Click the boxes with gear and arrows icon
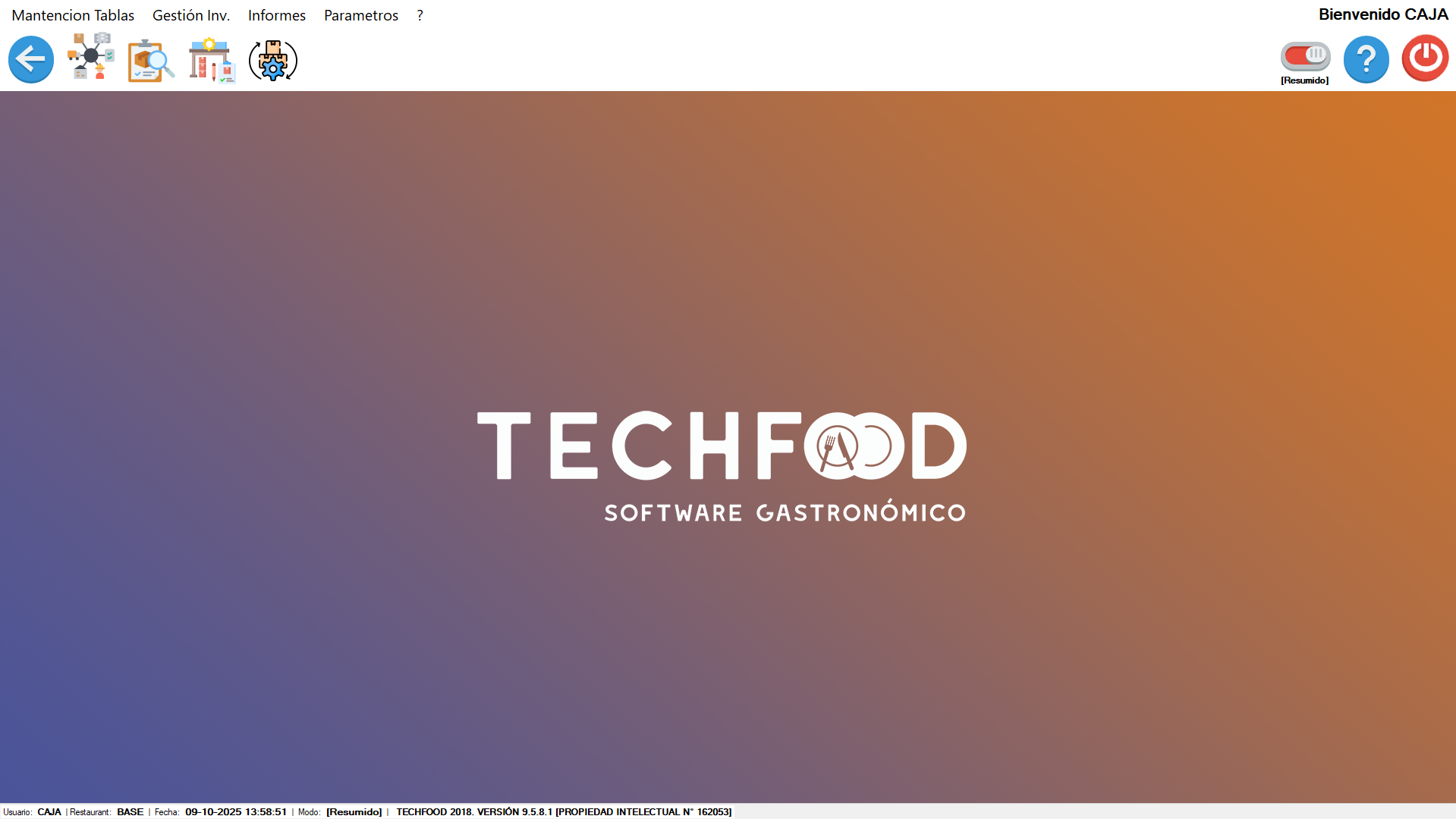Viewport: 1456px width, 819px height. (273, 60)
